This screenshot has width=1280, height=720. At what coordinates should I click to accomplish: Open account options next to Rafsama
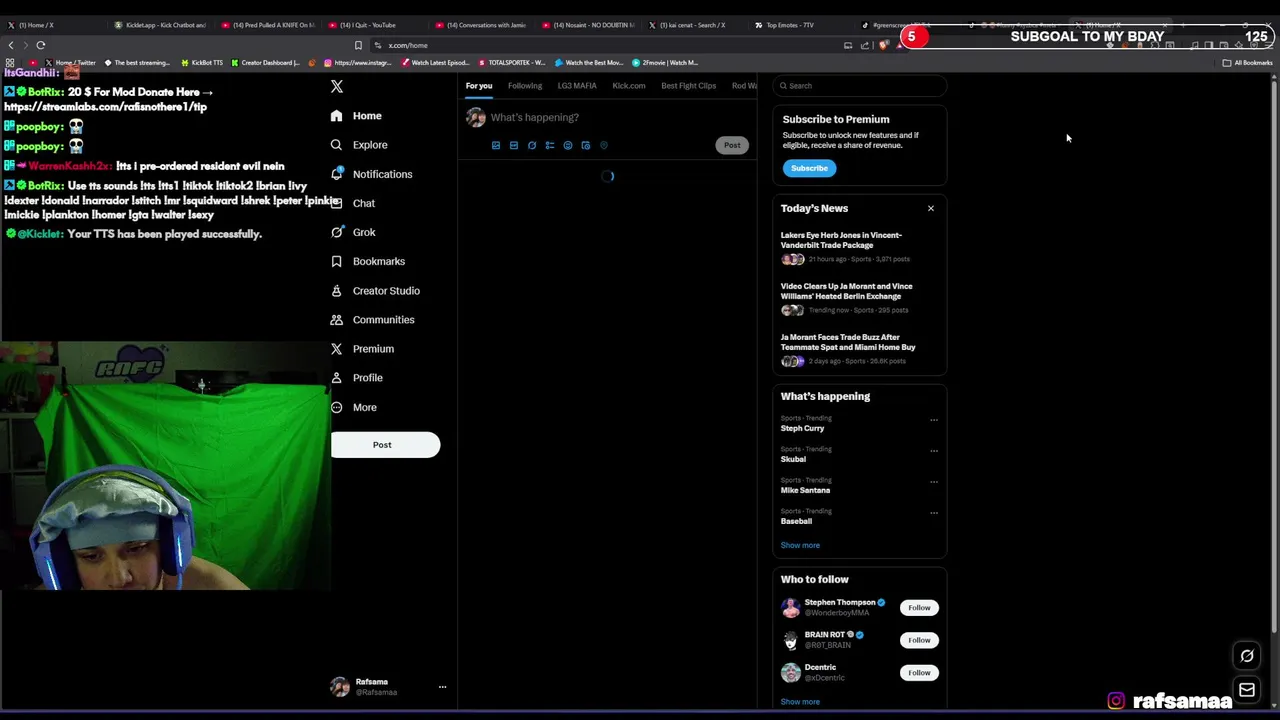[442, 687]
